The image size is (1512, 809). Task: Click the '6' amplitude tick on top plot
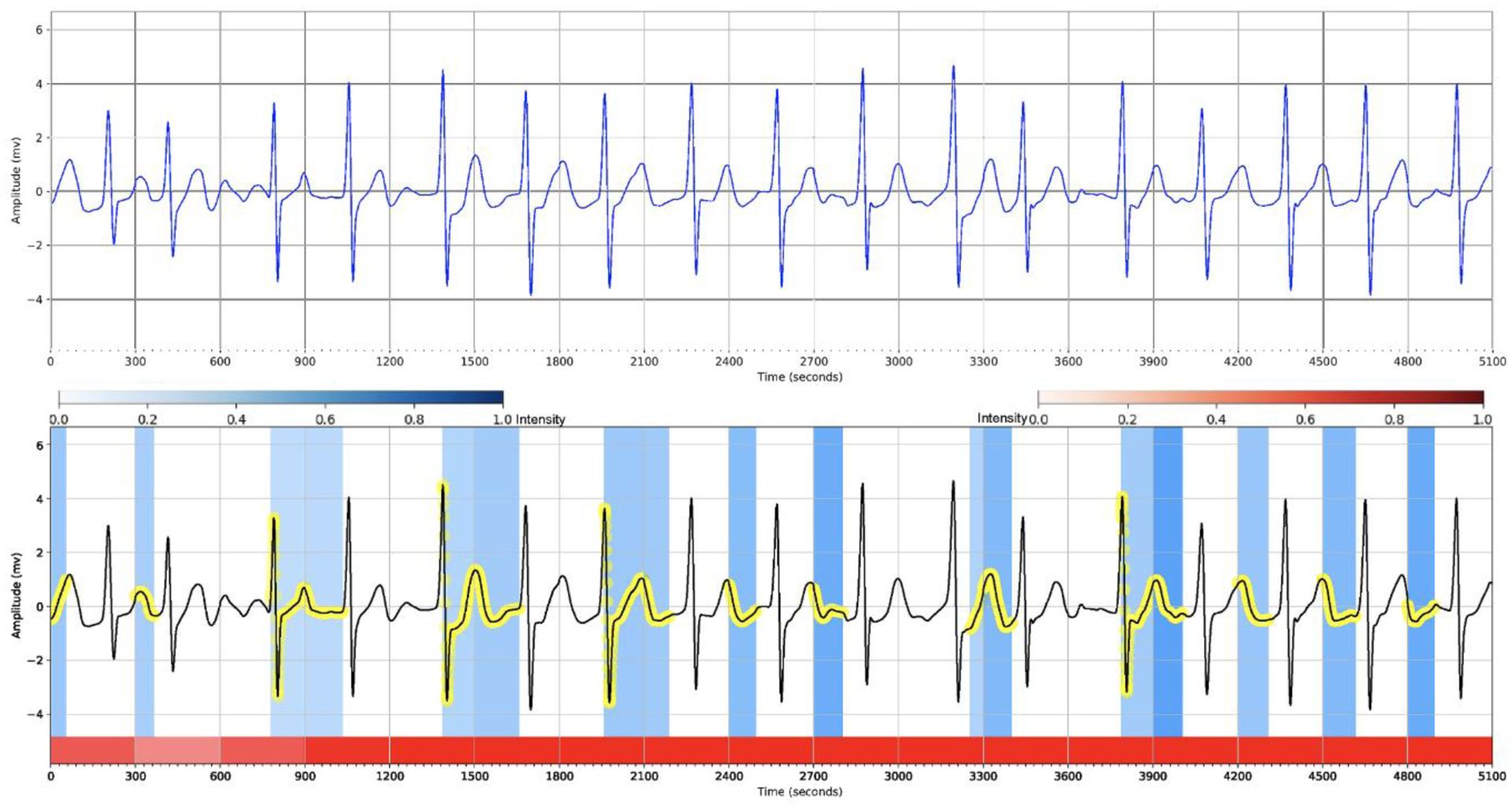point(39,30)
